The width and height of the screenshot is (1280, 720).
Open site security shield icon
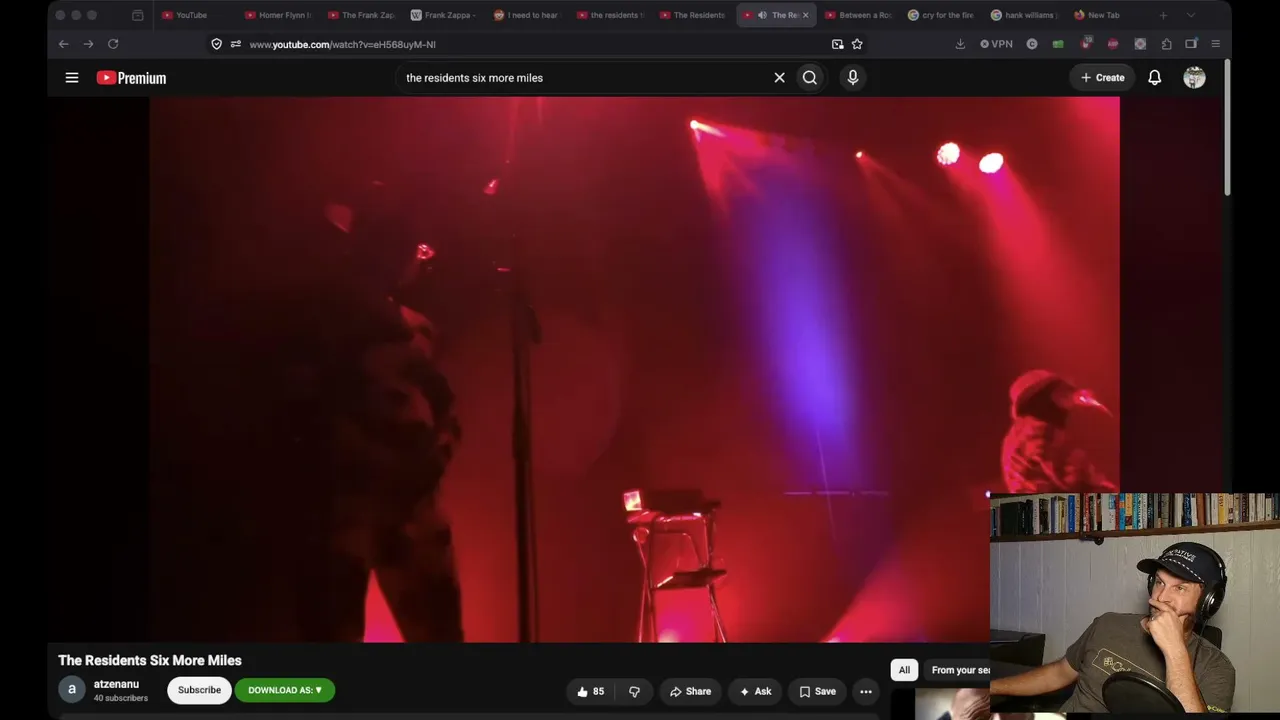(216, 44)
